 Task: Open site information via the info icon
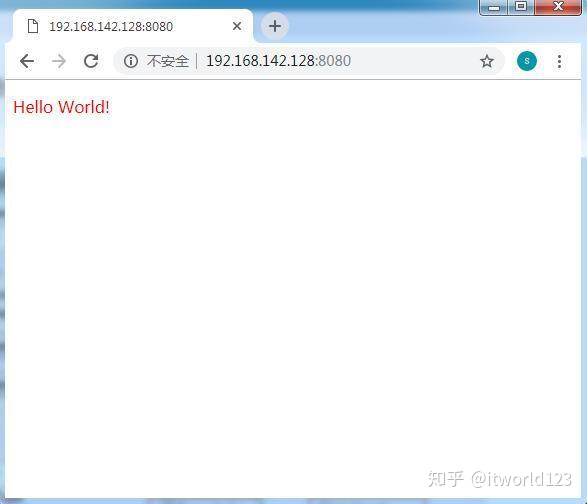131,61
